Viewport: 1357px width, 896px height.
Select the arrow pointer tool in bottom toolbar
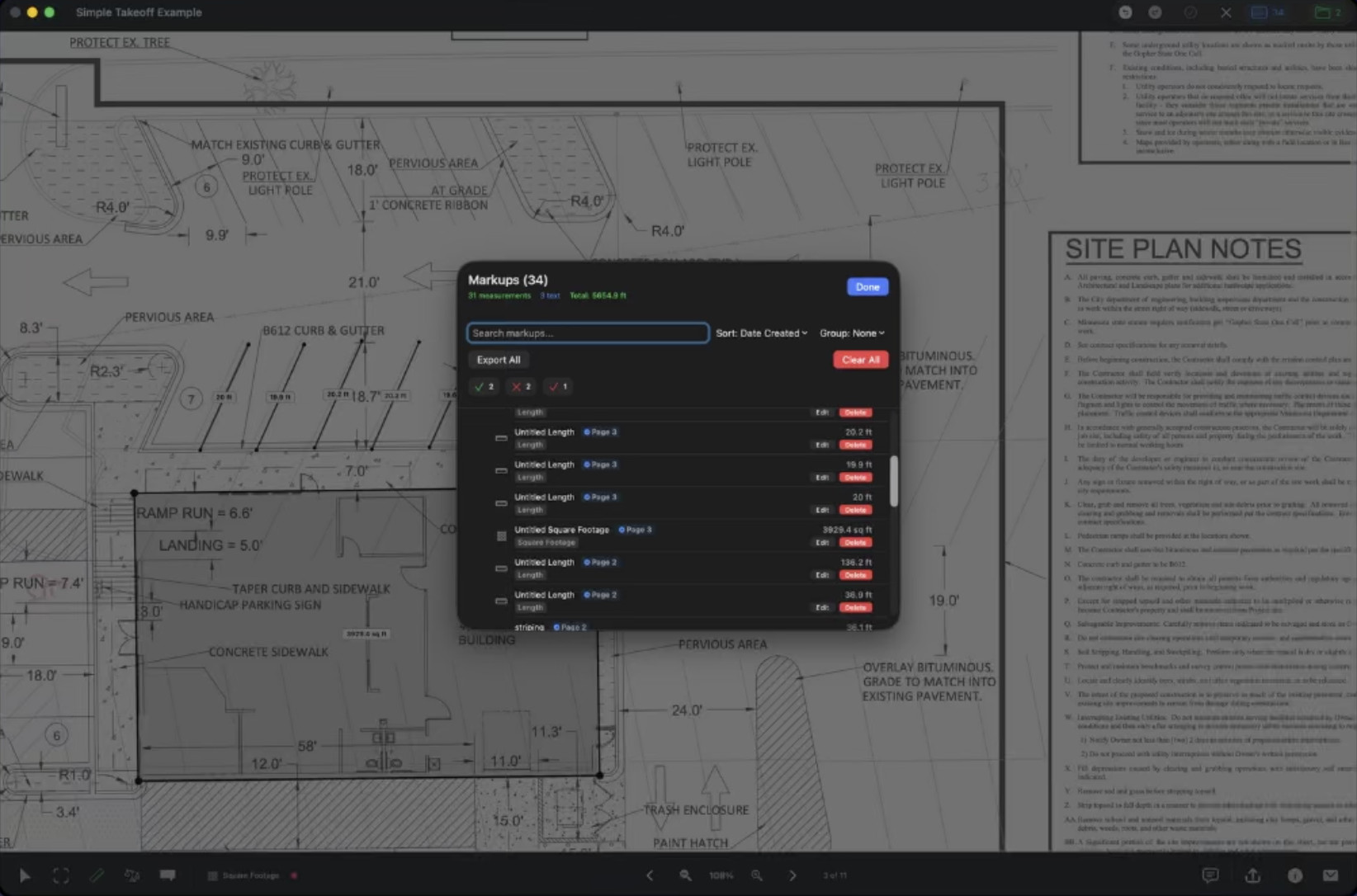(x=25, y=875)
